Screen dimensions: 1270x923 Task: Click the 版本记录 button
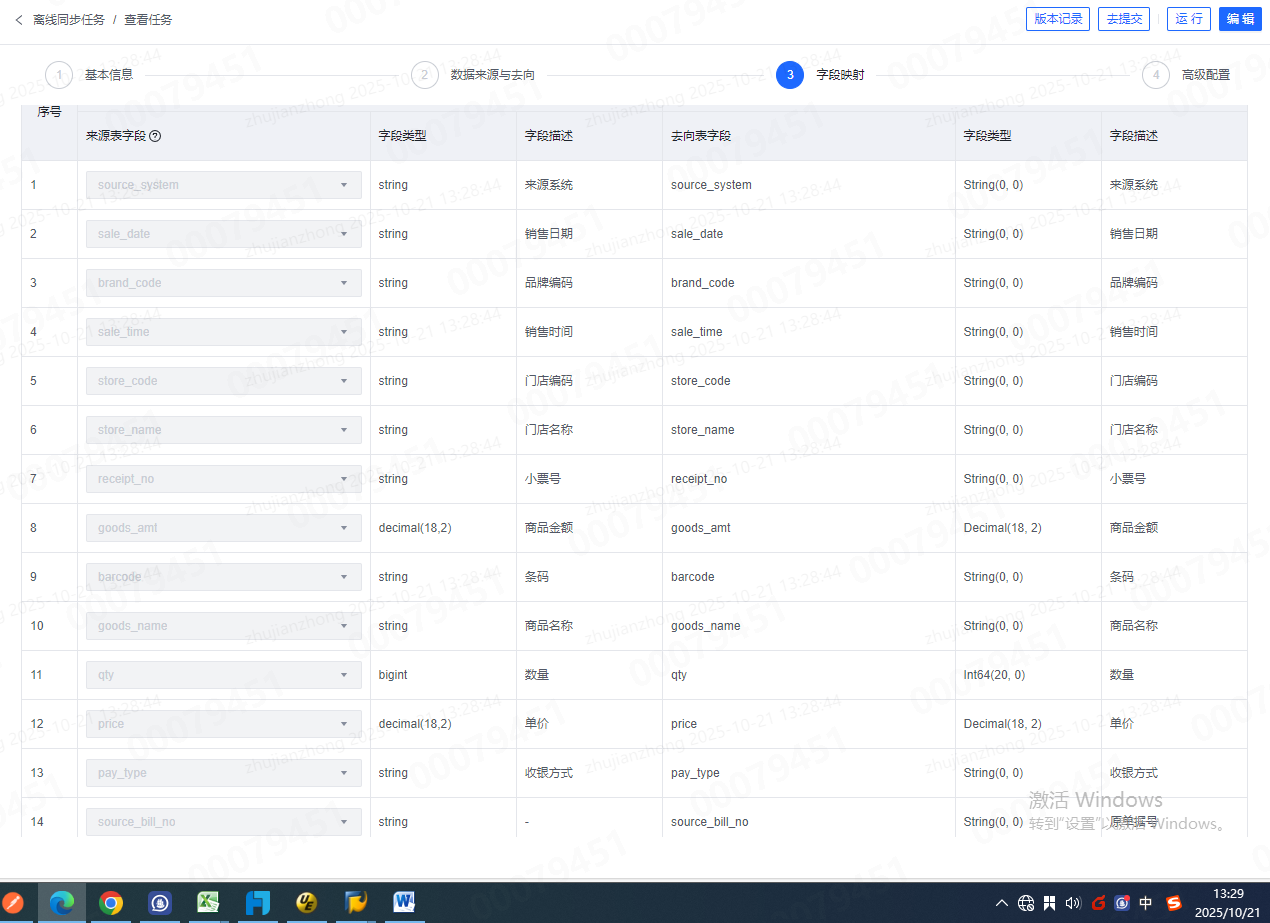click(1058, 19)
